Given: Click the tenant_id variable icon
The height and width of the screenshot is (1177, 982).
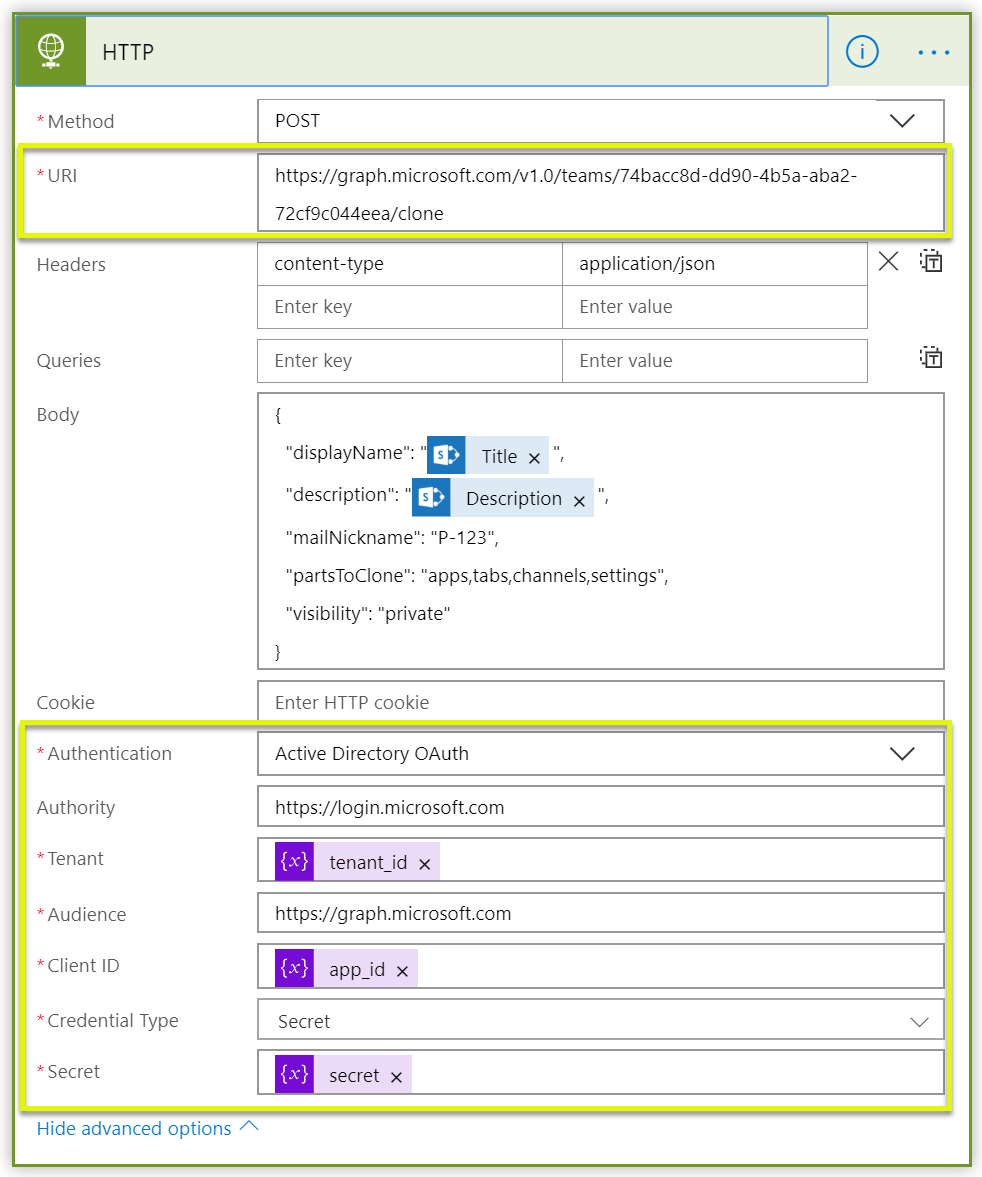Looking at the screenshot, I should (294, 861).
